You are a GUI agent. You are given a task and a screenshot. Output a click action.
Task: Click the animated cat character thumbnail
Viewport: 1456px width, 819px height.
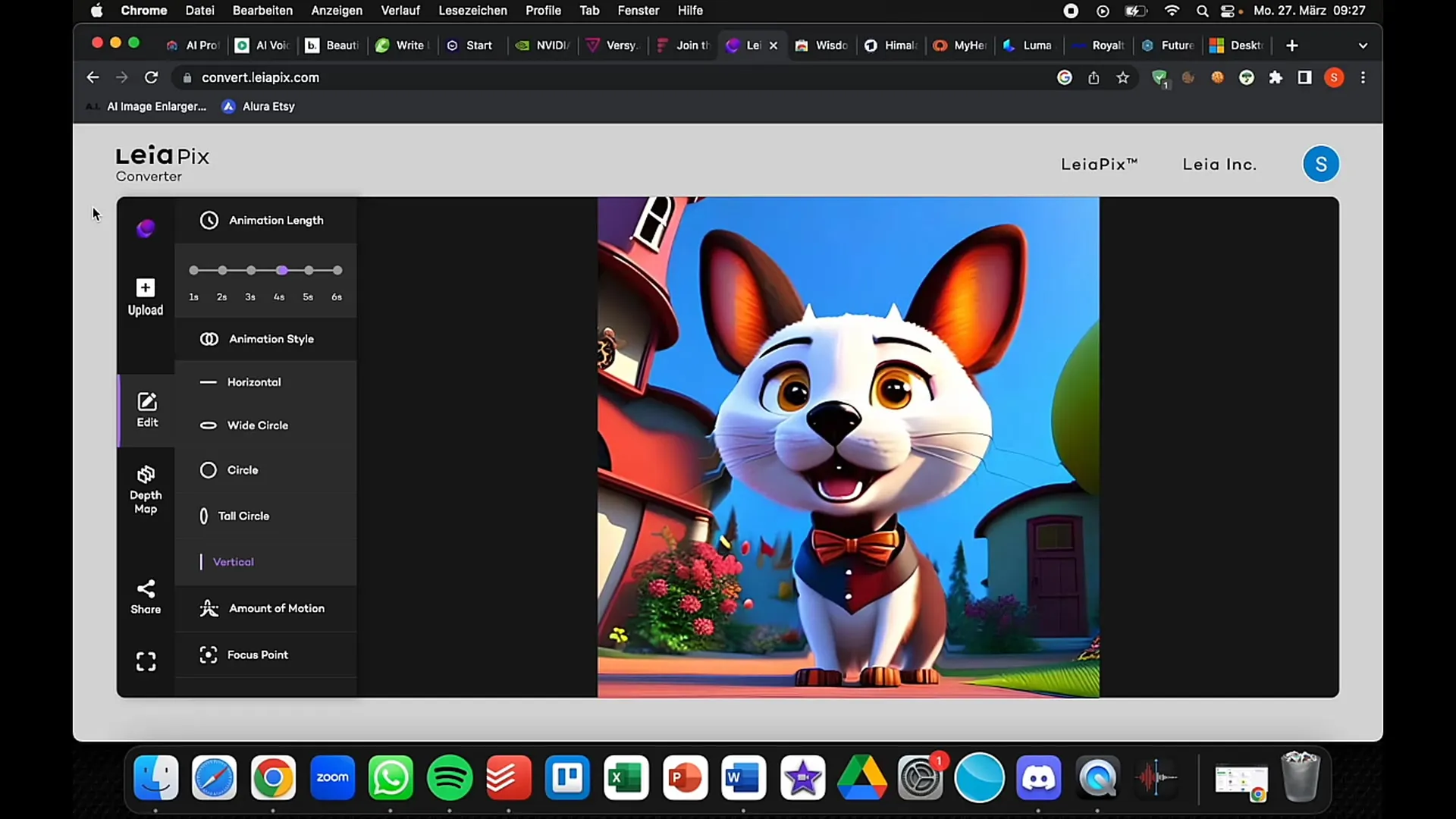point(847,447)
